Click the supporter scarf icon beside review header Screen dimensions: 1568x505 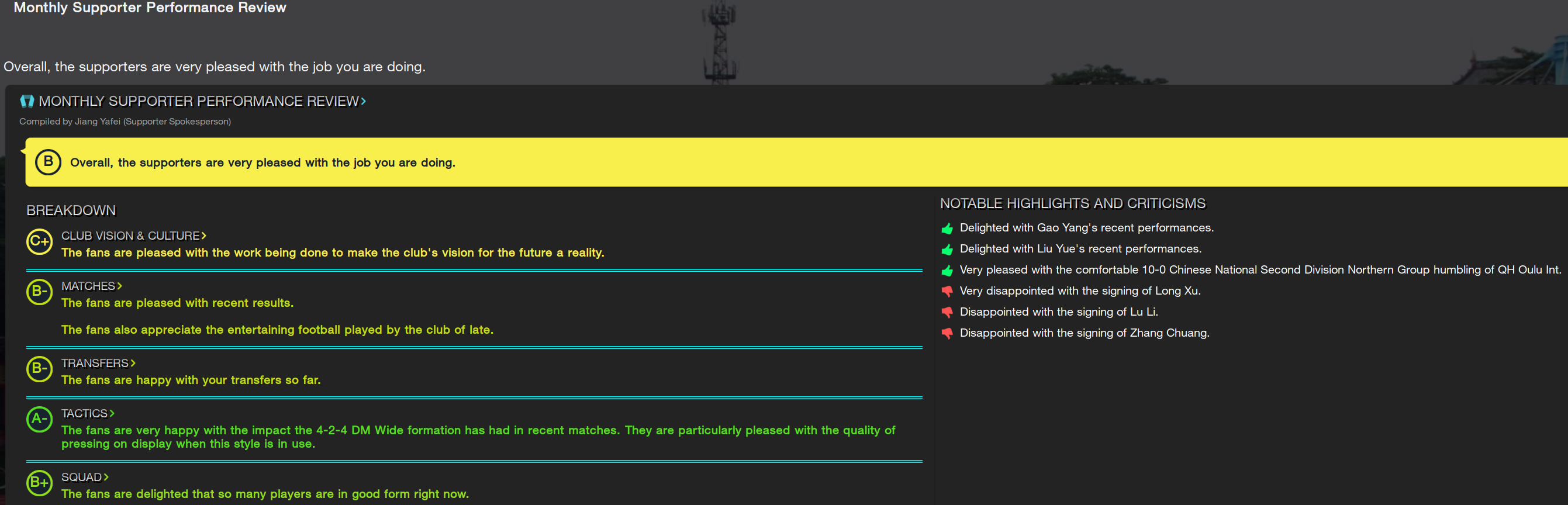(27, 101)
